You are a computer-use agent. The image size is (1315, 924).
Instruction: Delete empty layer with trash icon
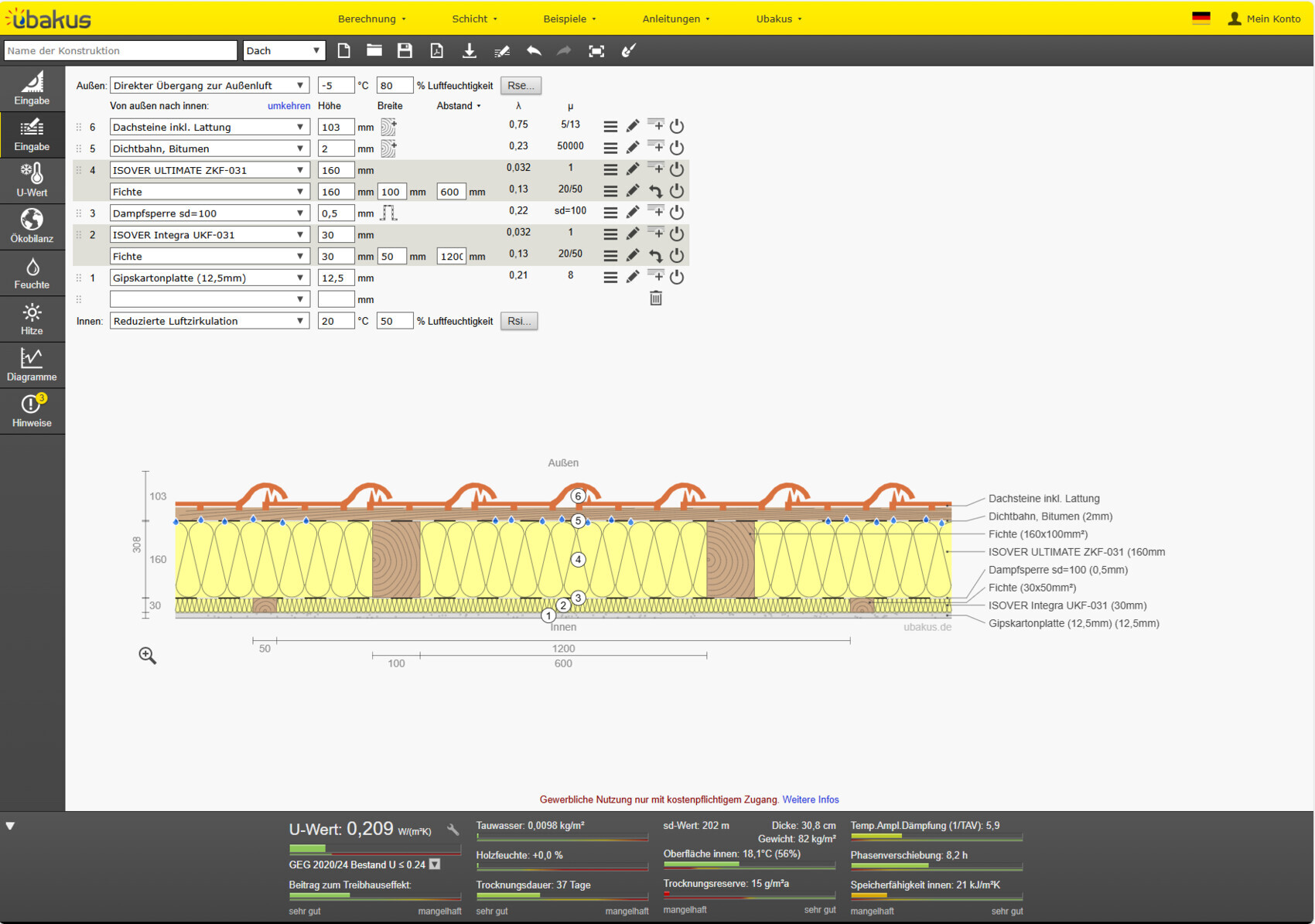click(x=656, y=298)
